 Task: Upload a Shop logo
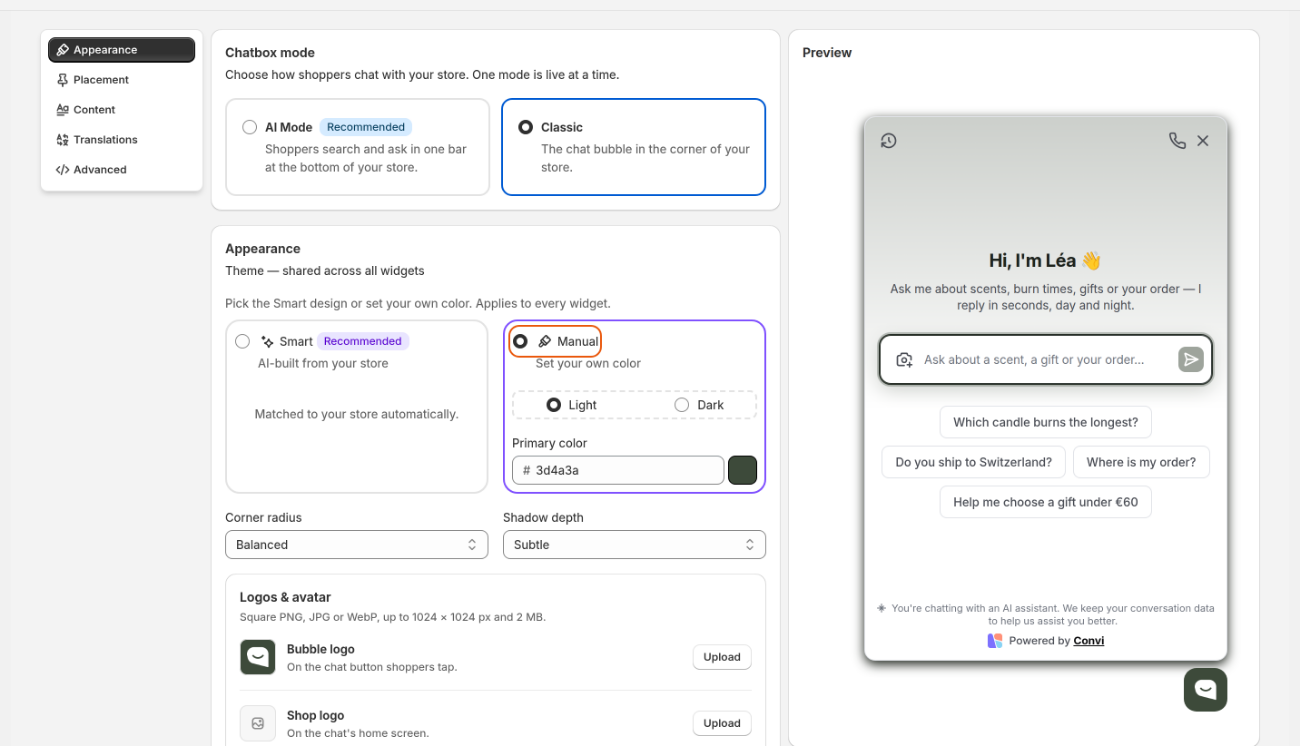[x=722, y=723]
